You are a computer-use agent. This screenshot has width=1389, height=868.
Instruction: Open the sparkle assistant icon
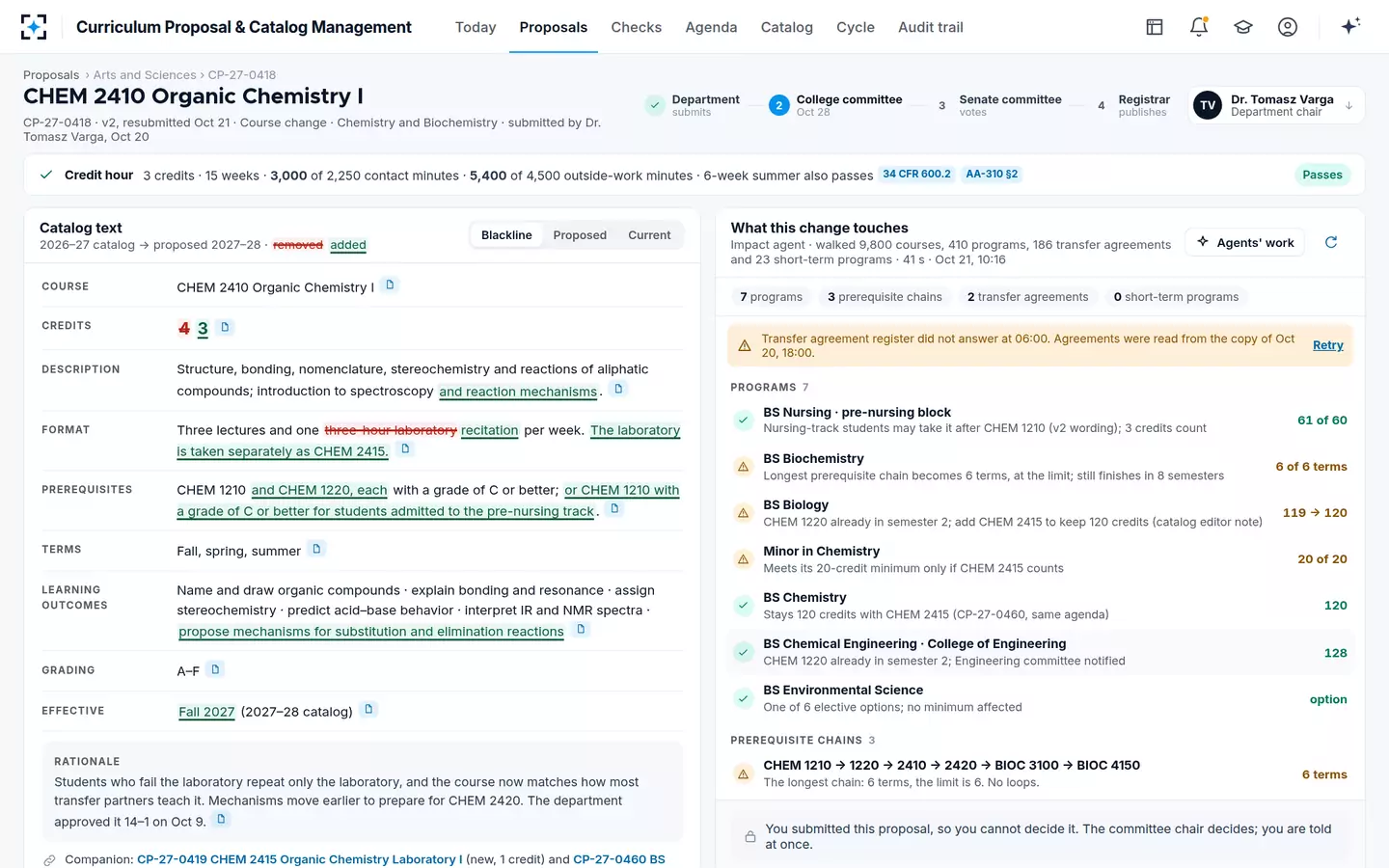tap(1350, 26)
